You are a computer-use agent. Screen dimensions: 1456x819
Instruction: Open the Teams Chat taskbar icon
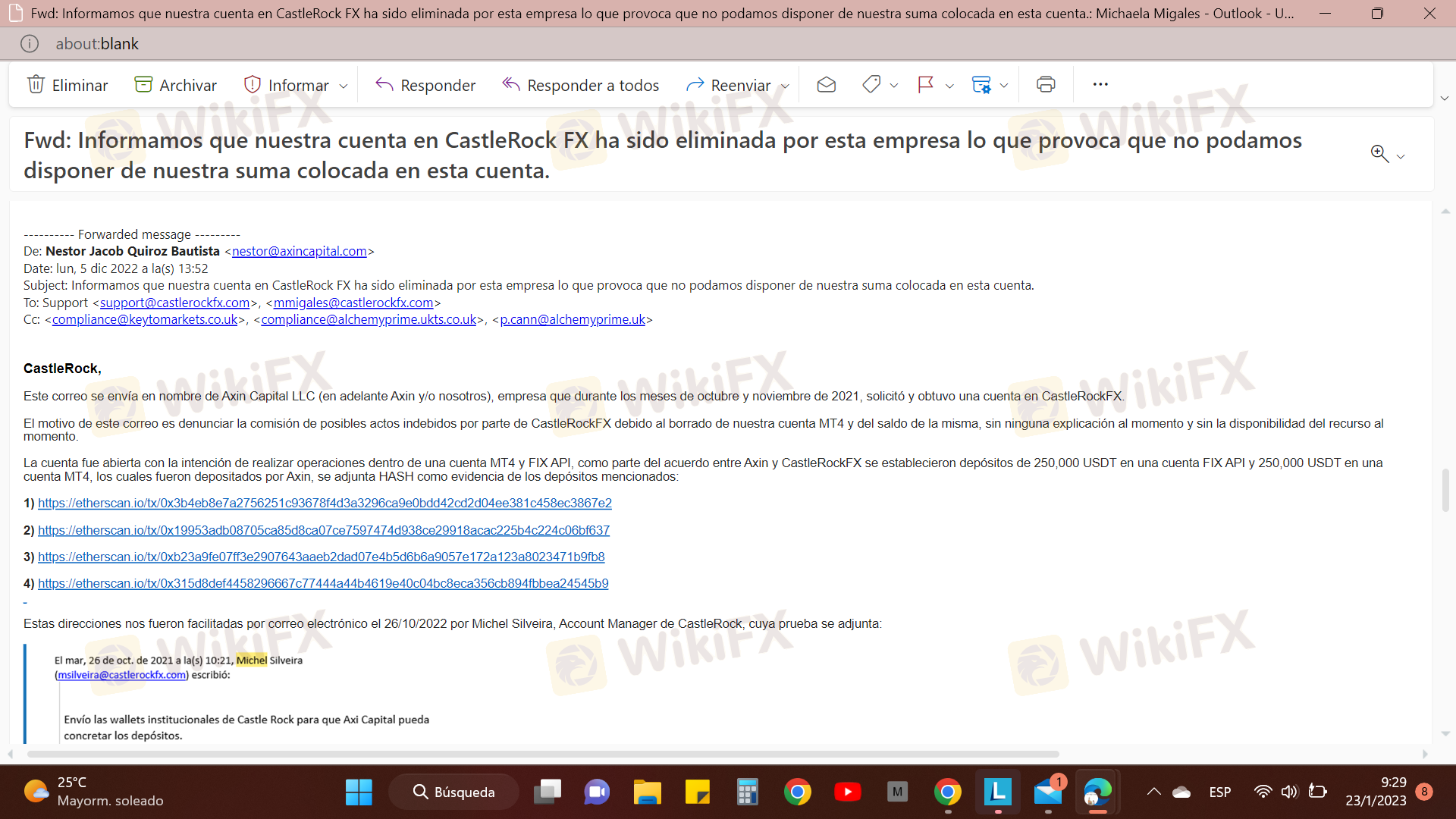pos(597,792)
